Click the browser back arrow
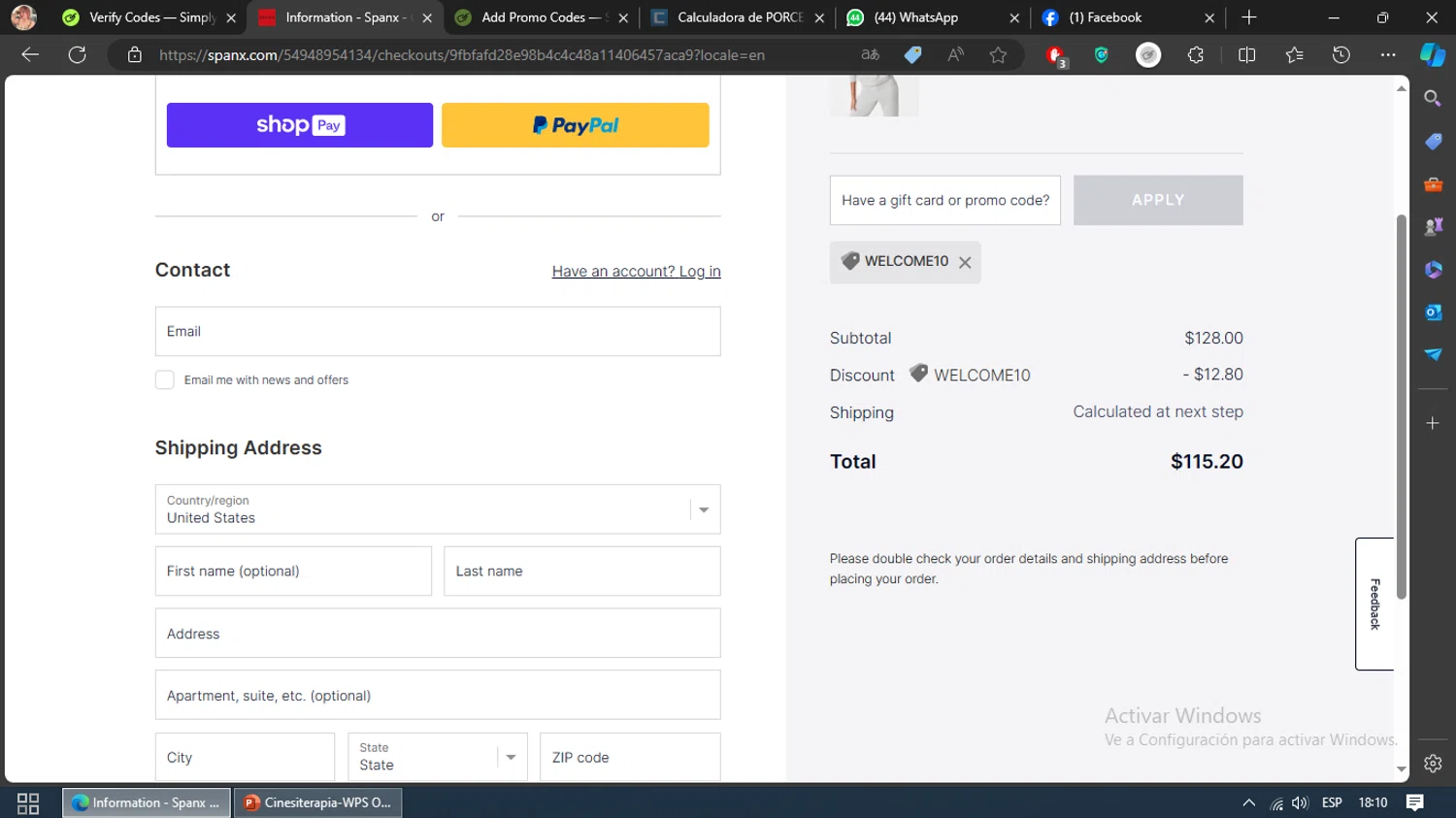Viewport: 1456px width, 818px height. [x=30, y=55]
